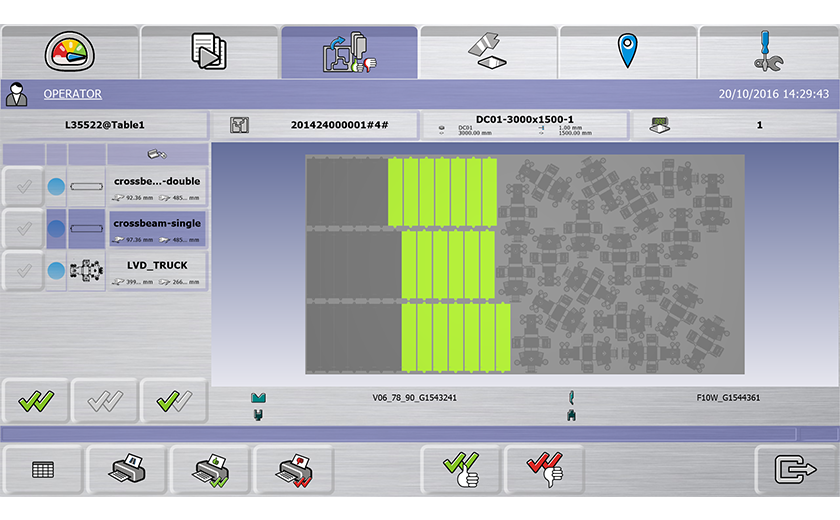Click the OPERATOR user link

click(72, 94)
